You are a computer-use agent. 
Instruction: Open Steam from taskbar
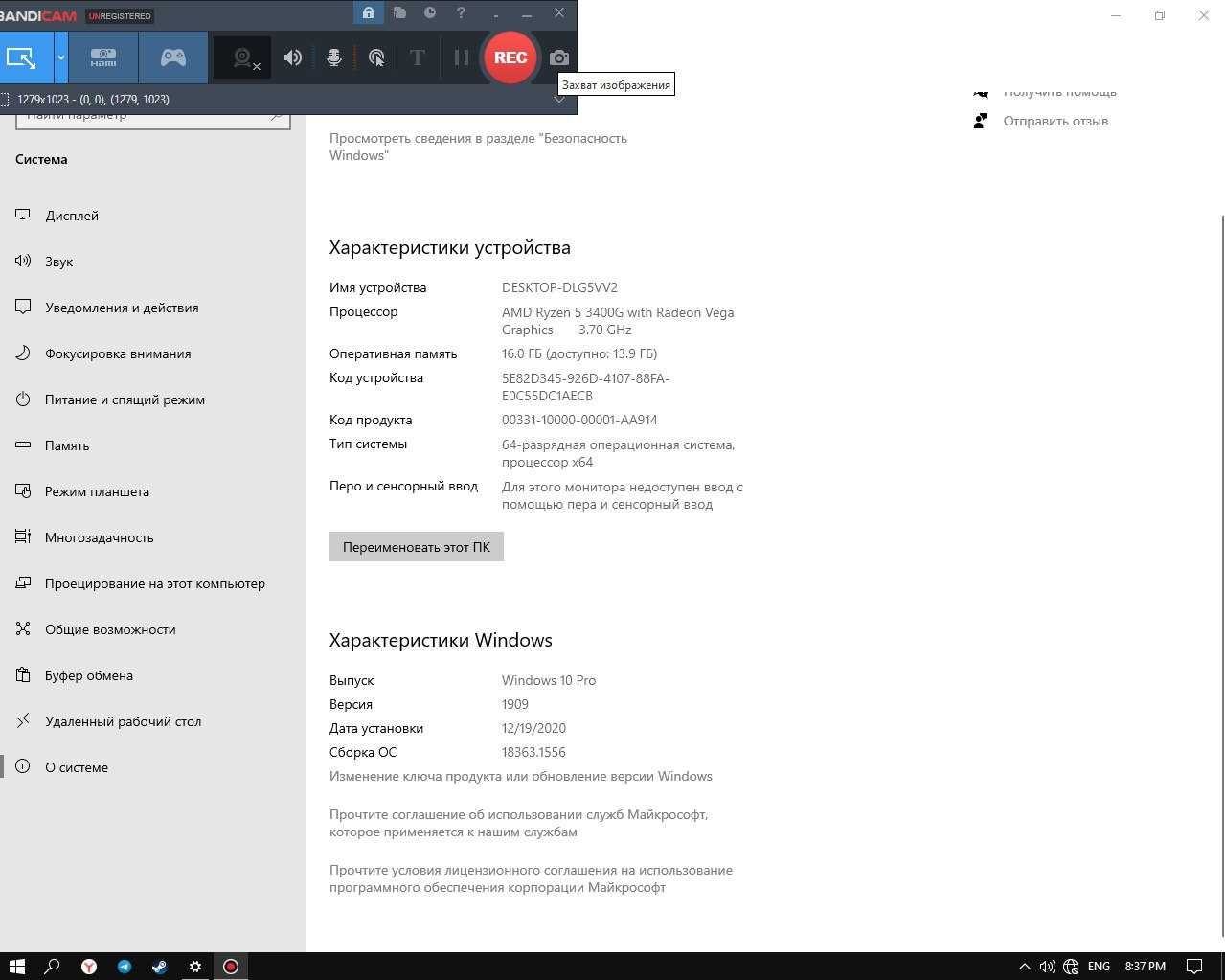(159, 966)
